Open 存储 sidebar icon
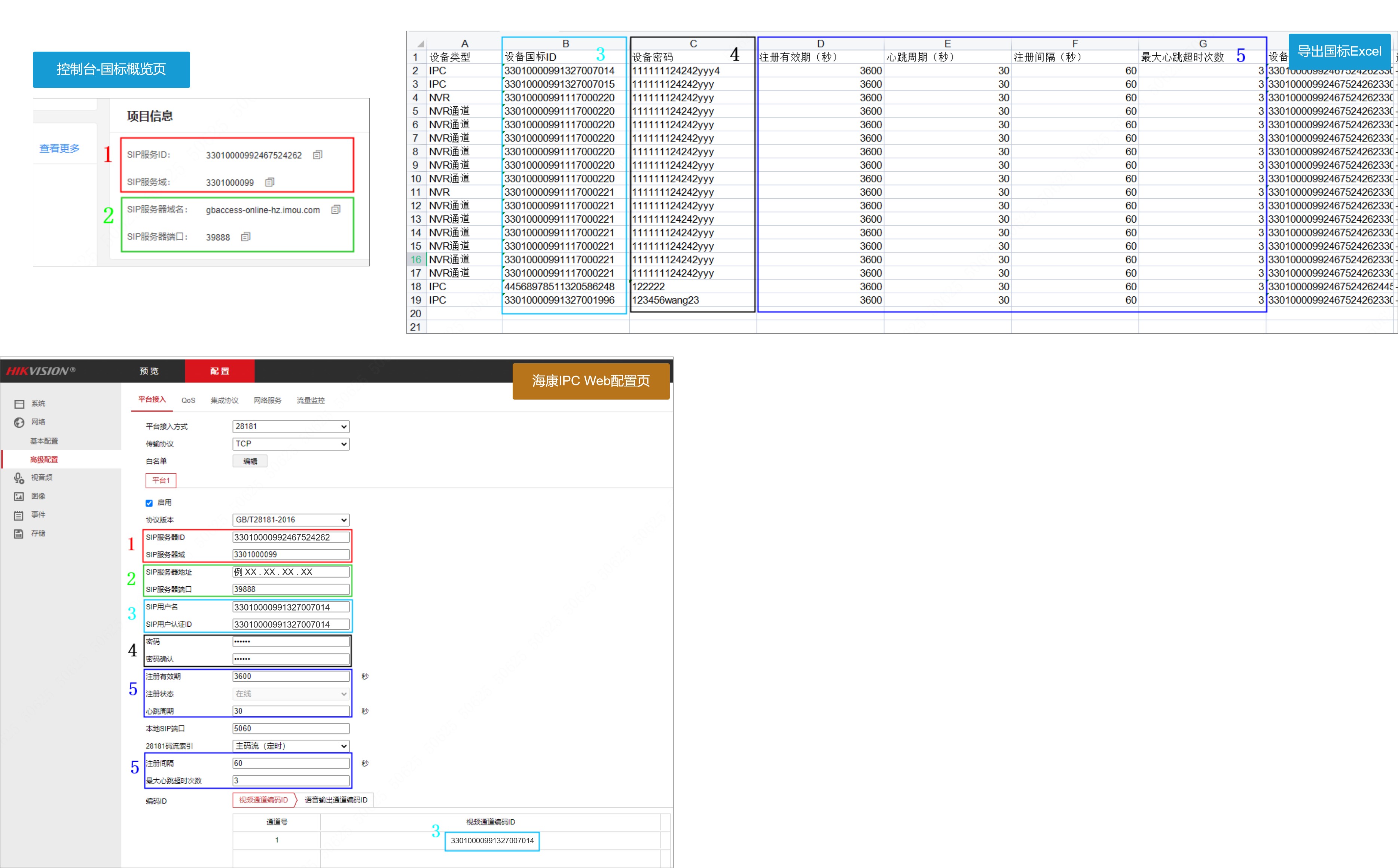This screenshot has height=868, width=1398. click(19, 533)
